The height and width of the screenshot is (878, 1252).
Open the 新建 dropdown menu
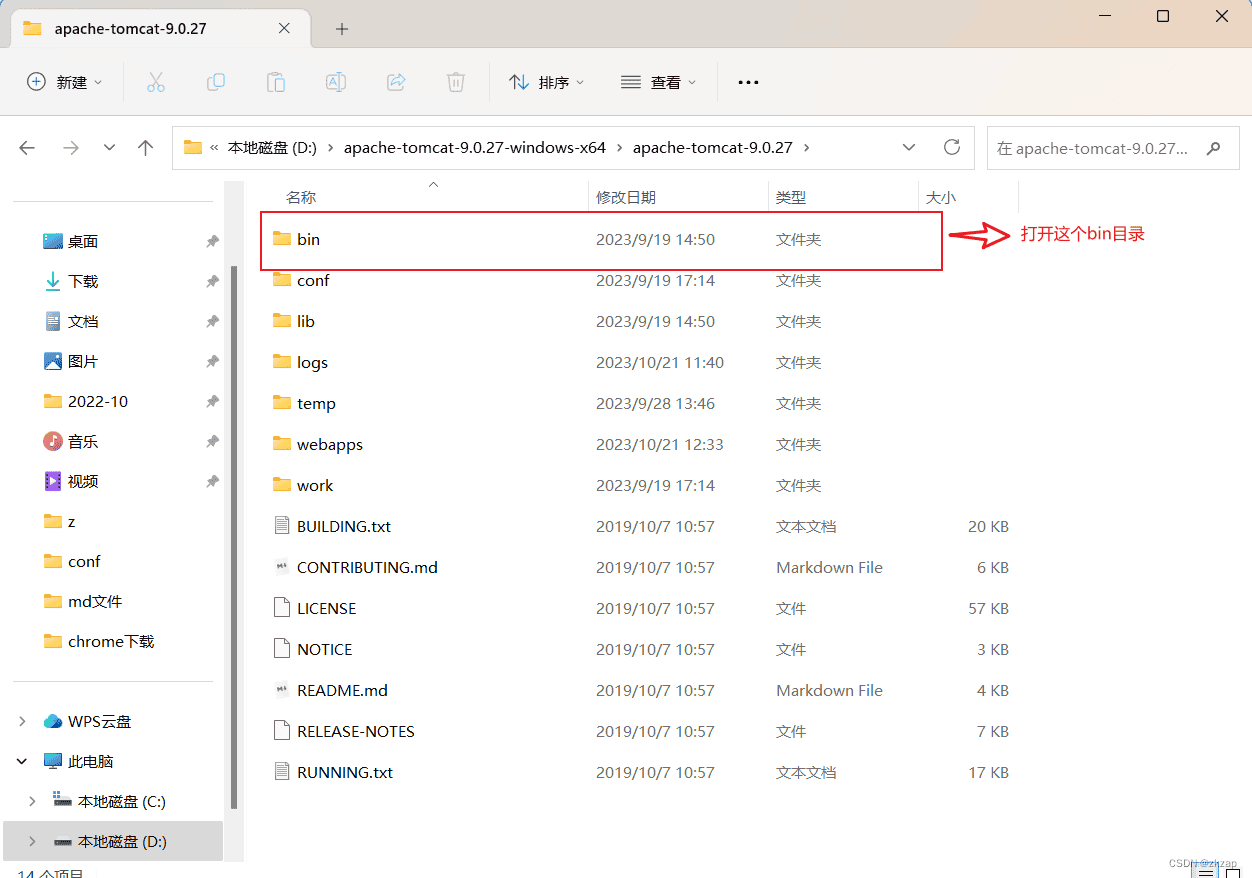coord(65,82)
